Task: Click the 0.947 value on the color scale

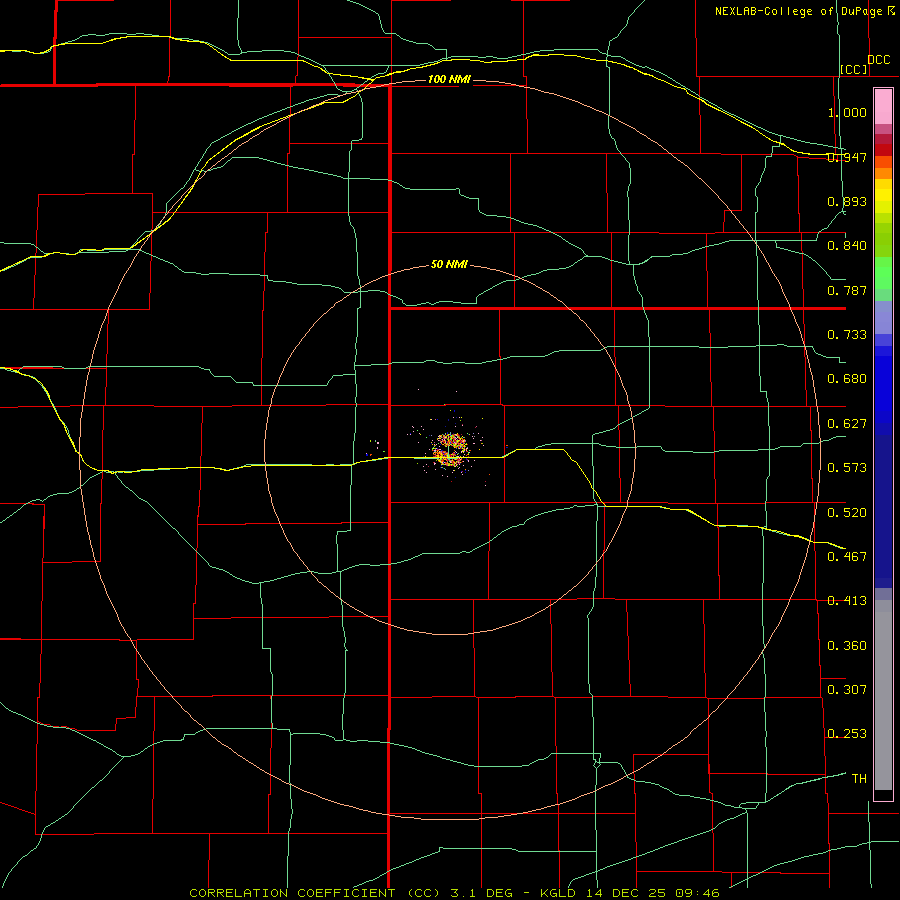Action: pos(847,157)
